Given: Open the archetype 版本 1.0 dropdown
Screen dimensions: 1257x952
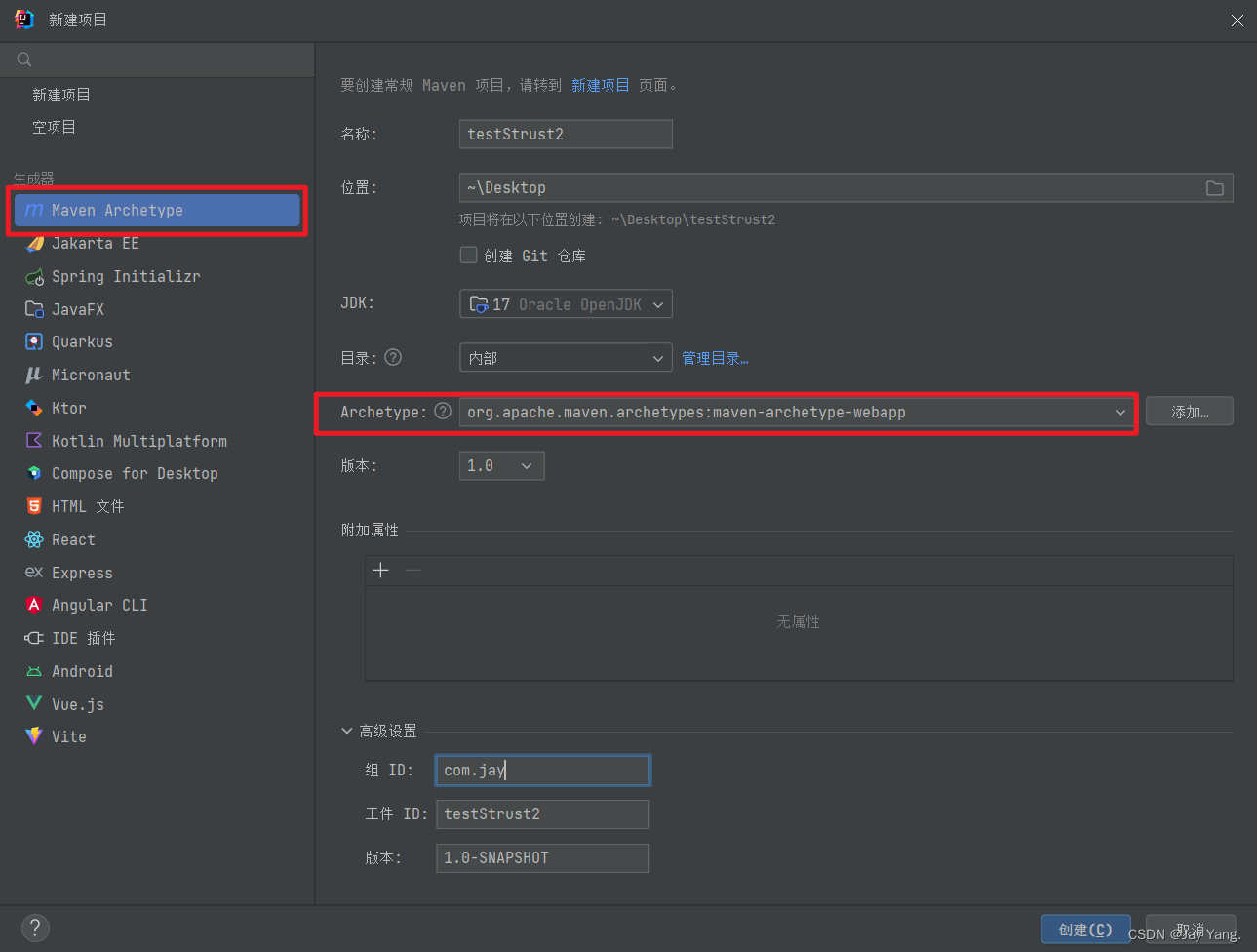Looking at the screenshot, I should coord(501,466).
